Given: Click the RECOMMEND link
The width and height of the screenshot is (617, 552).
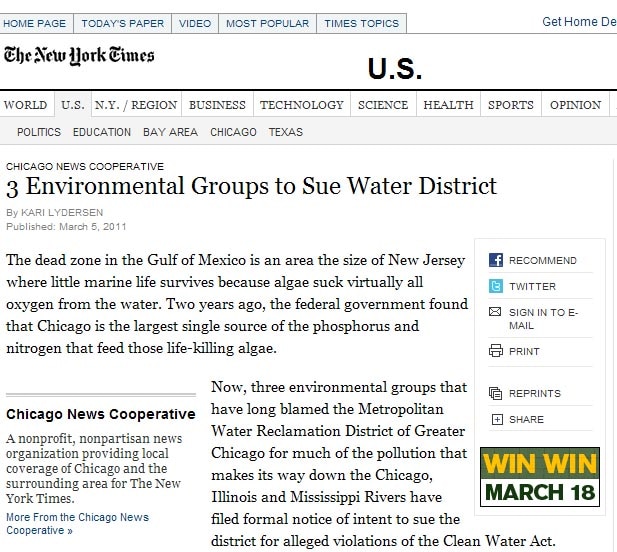Looking at the screenshot, I should 543,260.
